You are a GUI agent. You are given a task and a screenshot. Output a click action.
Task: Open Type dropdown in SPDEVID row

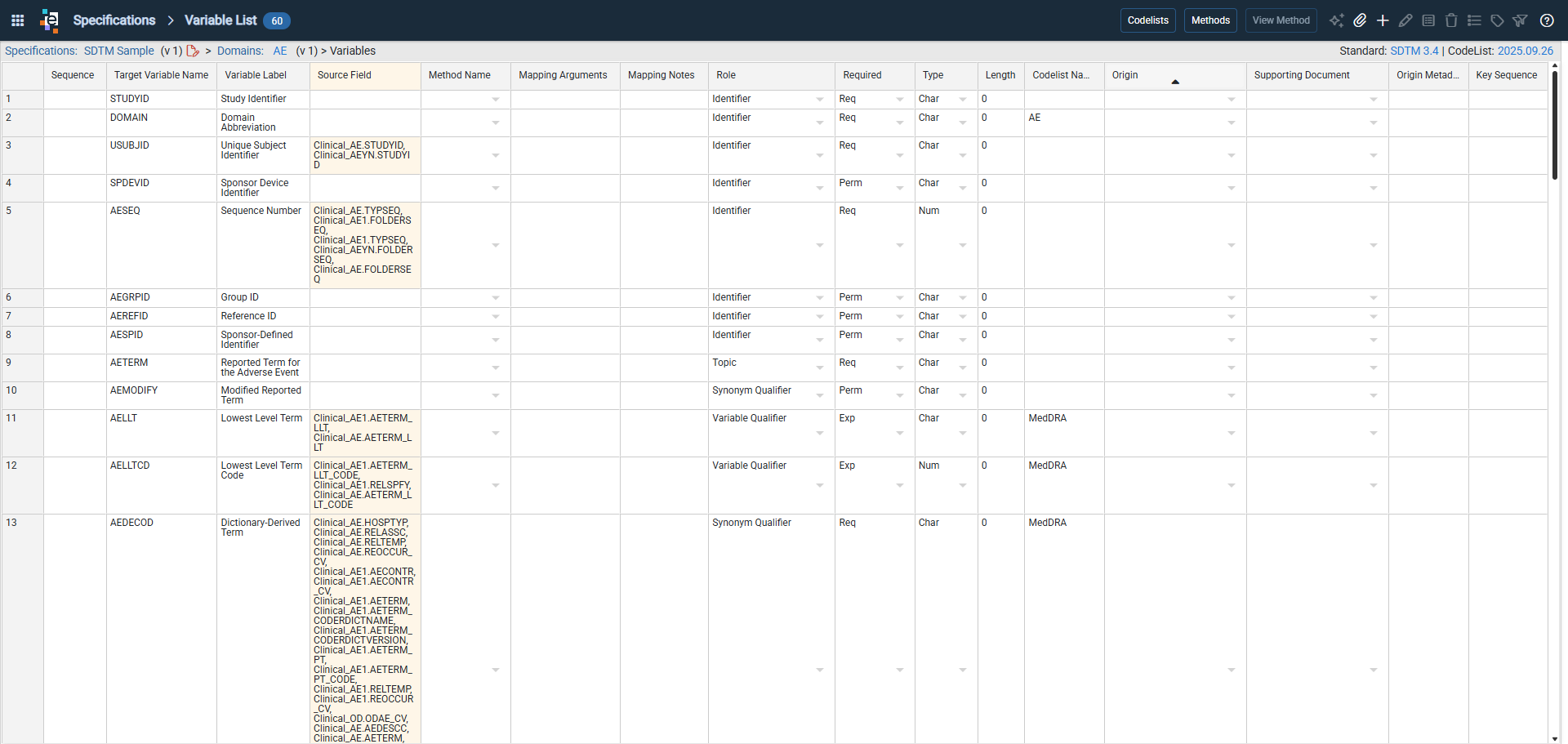point(963,188)
